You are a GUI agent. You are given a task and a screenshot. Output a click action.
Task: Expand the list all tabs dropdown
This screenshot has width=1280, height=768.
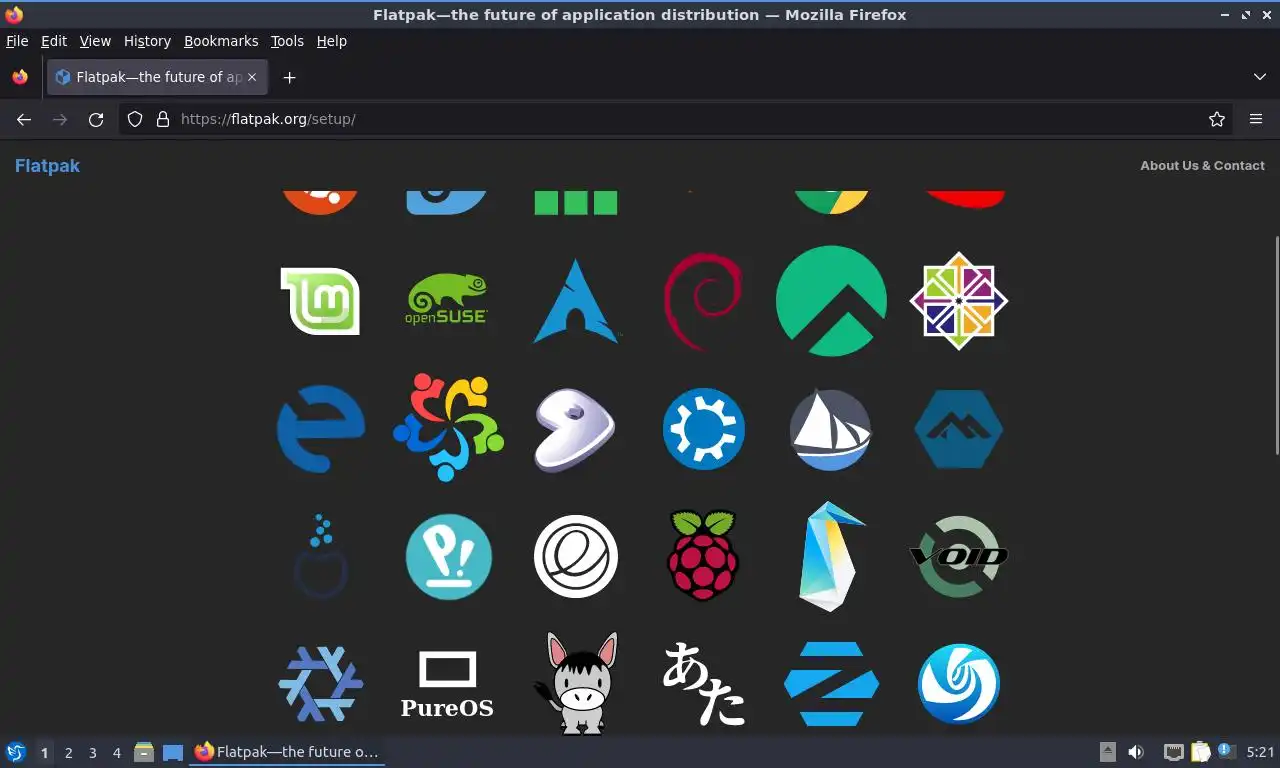click(x=1260, y=77)
